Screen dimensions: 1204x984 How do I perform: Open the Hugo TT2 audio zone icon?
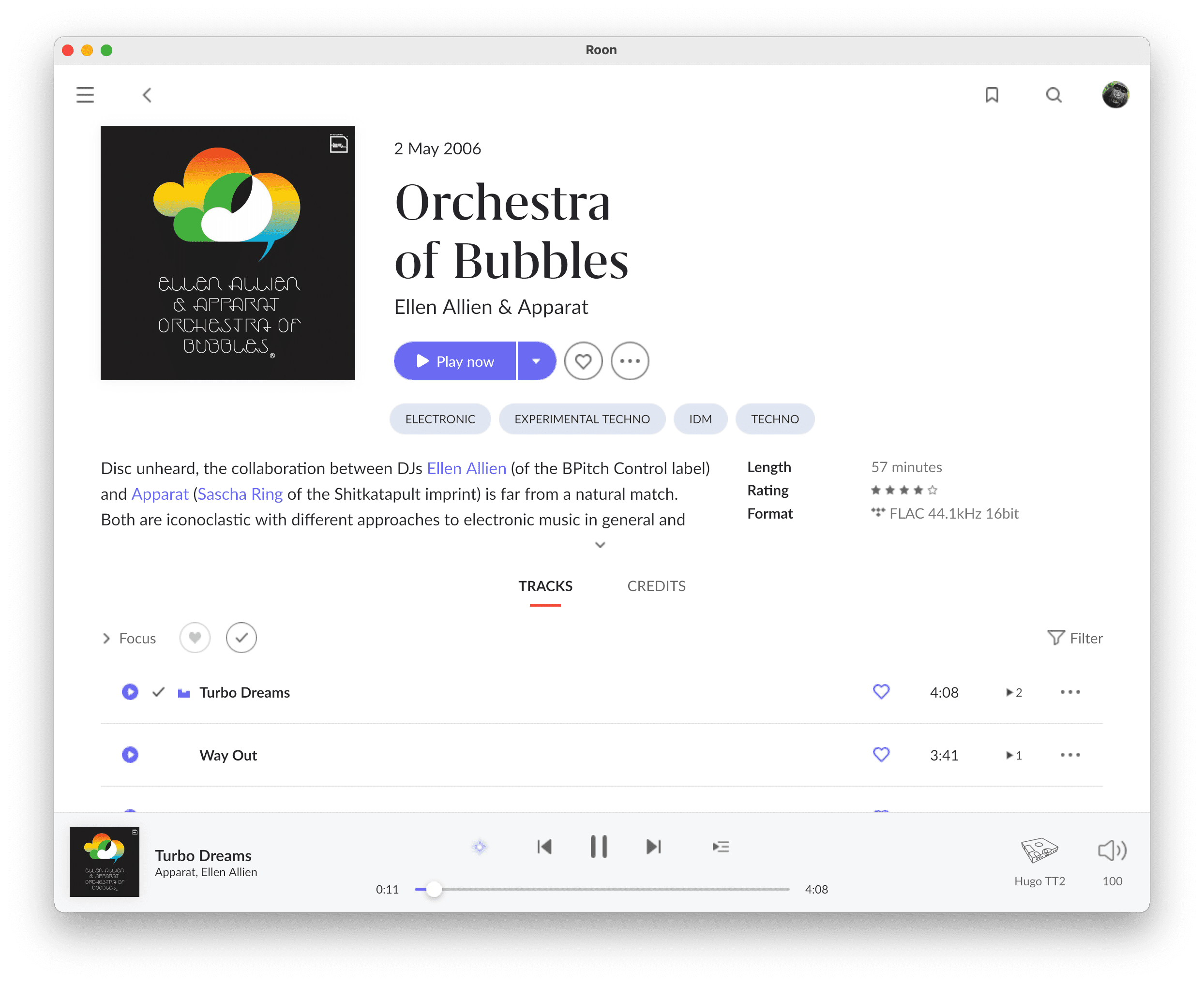tap(1039, 850)
